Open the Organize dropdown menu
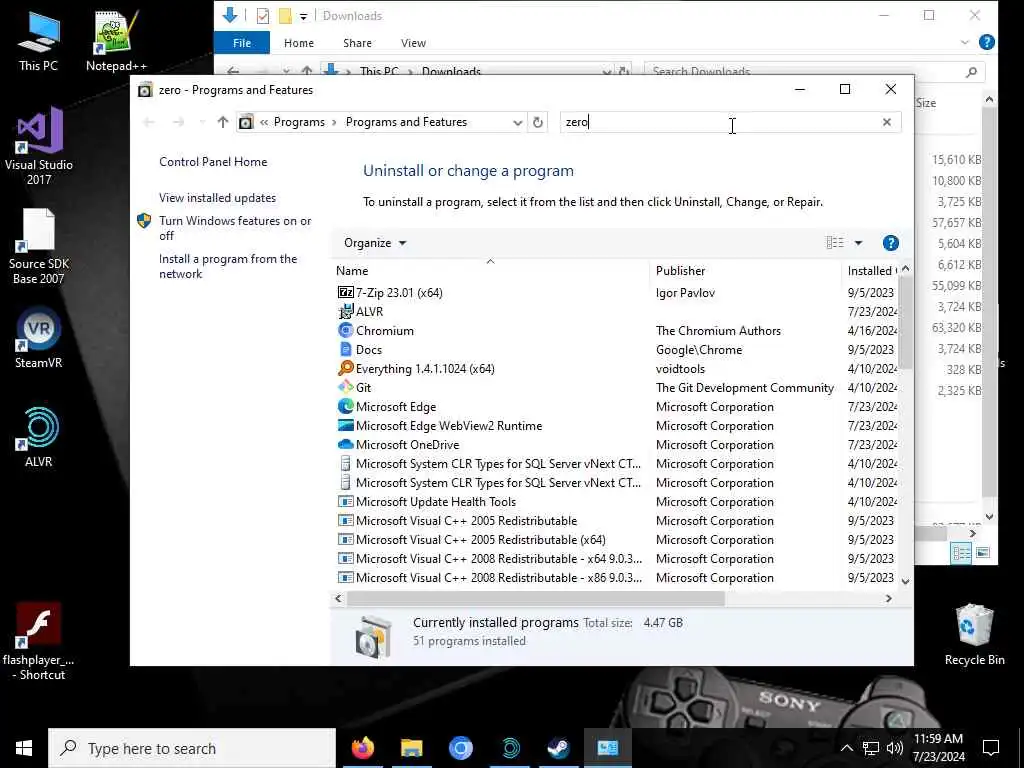Screen dimensions: 1024x768 (x=375, y=243)
